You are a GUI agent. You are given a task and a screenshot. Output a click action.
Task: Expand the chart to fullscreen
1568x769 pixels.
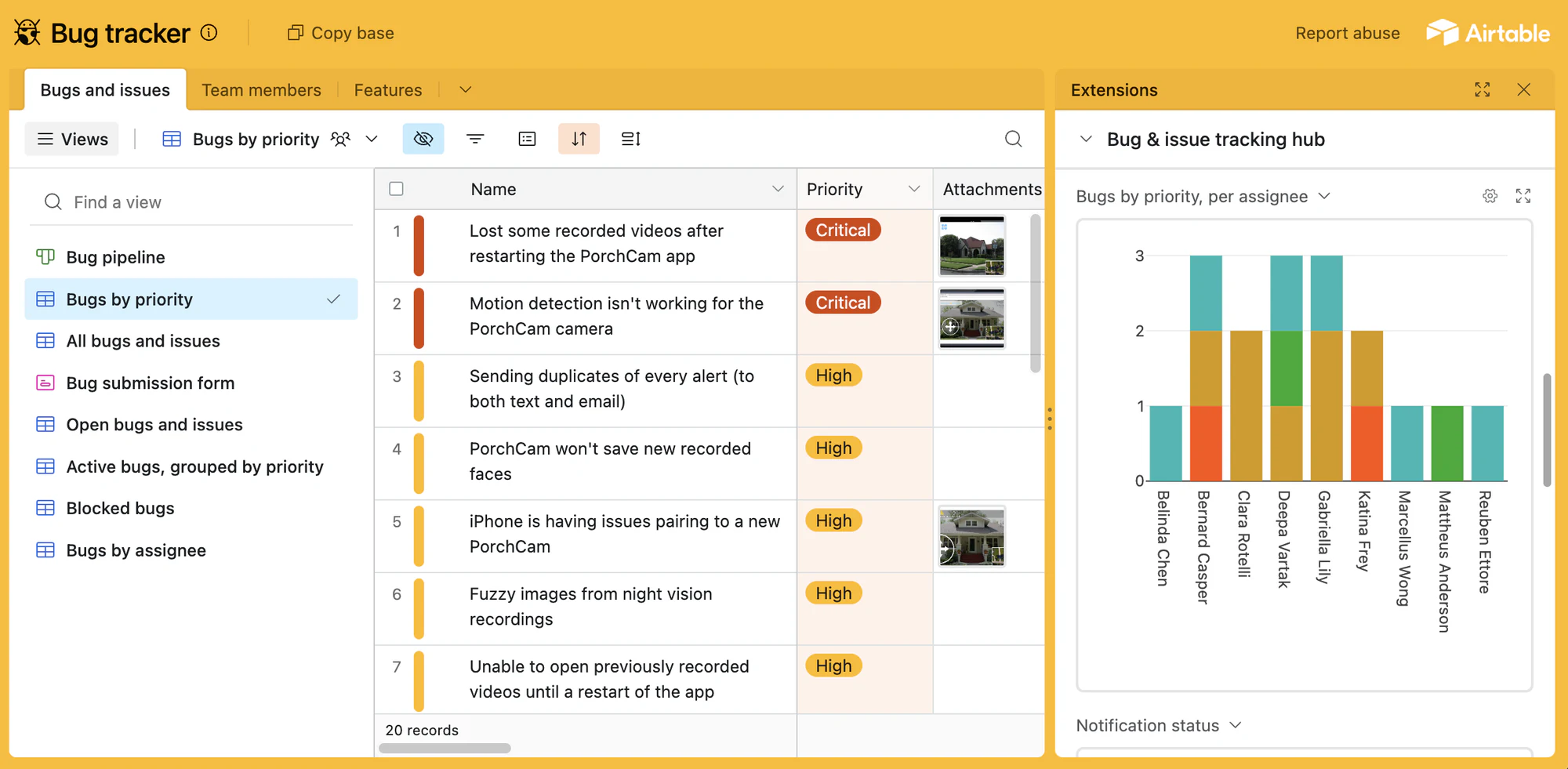pos(1523,196)
